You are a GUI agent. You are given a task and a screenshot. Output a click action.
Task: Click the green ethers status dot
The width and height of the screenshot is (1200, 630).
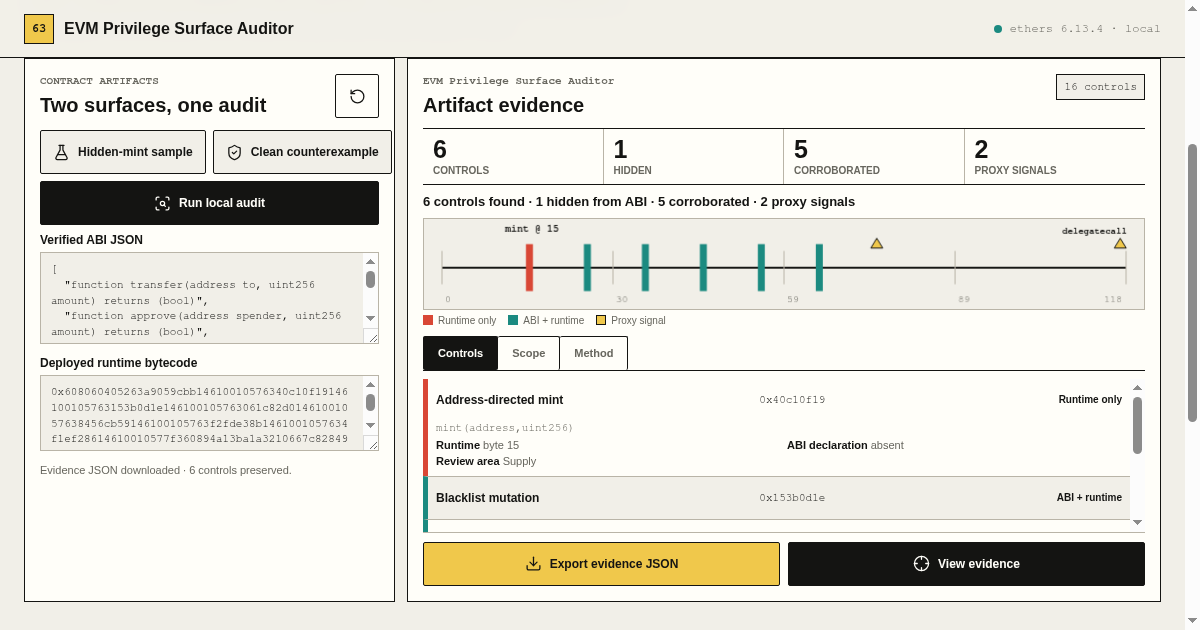coord(998,29)
